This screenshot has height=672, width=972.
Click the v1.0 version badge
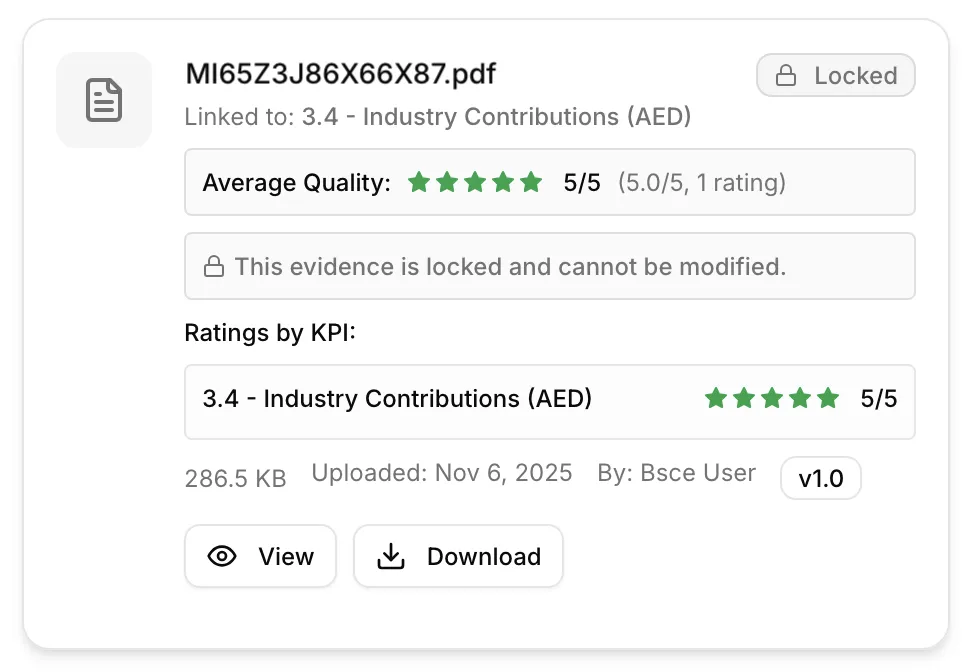point(820,478)
